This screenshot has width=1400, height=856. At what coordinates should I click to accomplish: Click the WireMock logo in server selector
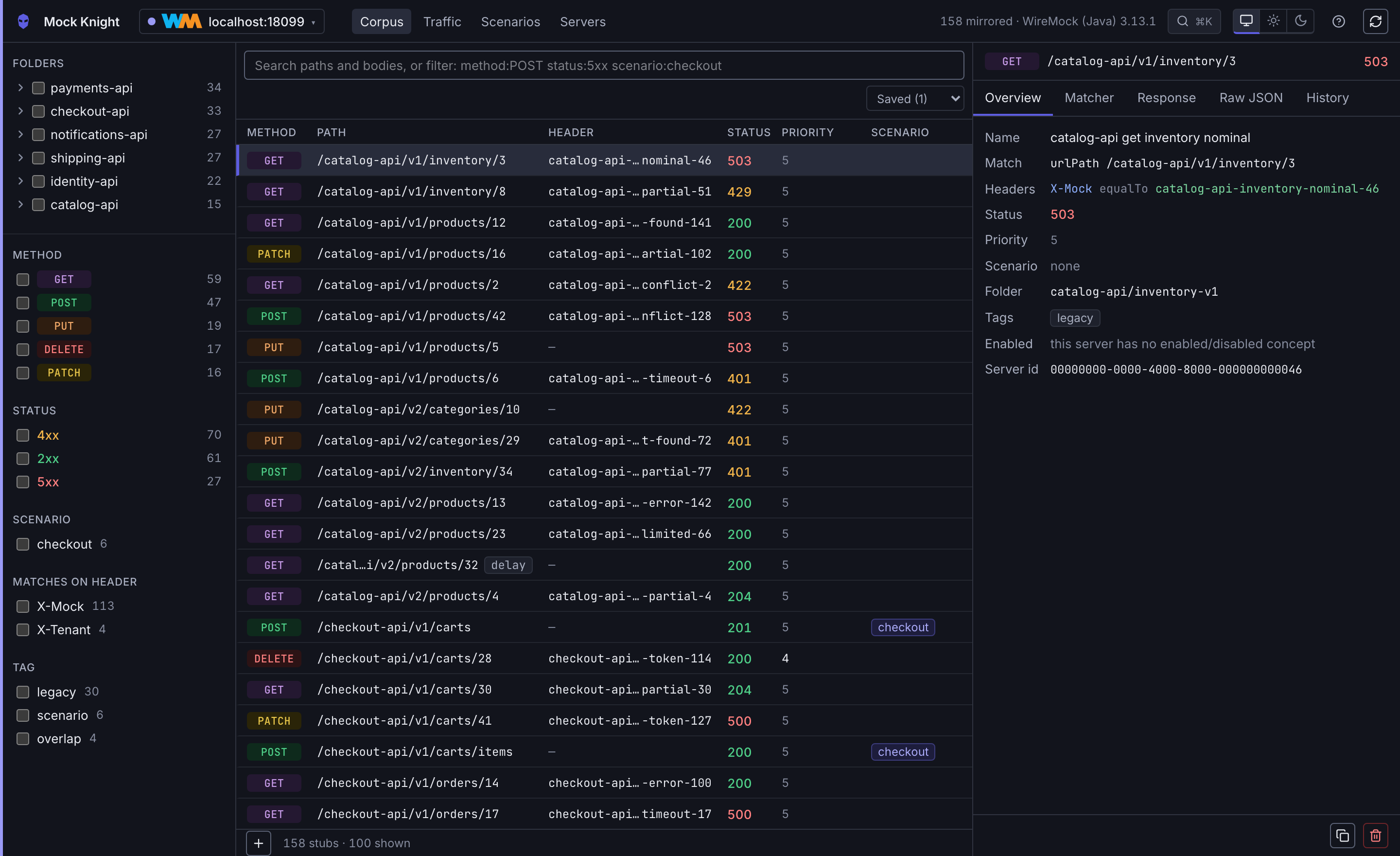[181, 21]
